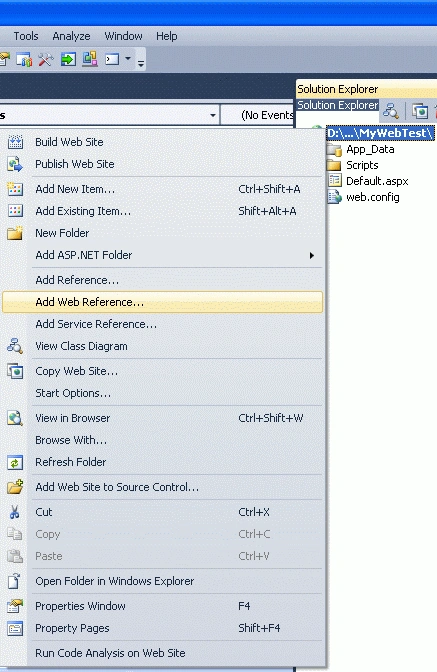This screenshot has height=672, width=437.
Task: Click the class diagram icon in Solution Explorer toolbar
Action: coord(390,111)
